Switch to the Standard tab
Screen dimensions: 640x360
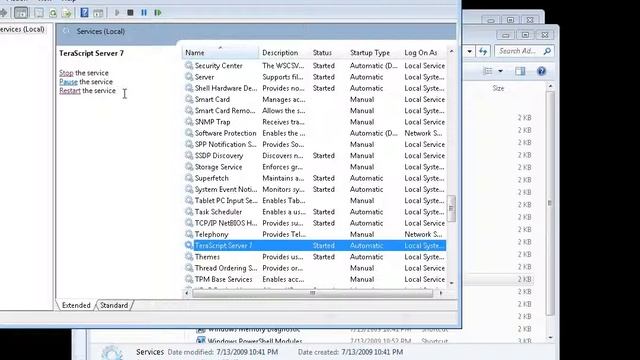(114, 305)
